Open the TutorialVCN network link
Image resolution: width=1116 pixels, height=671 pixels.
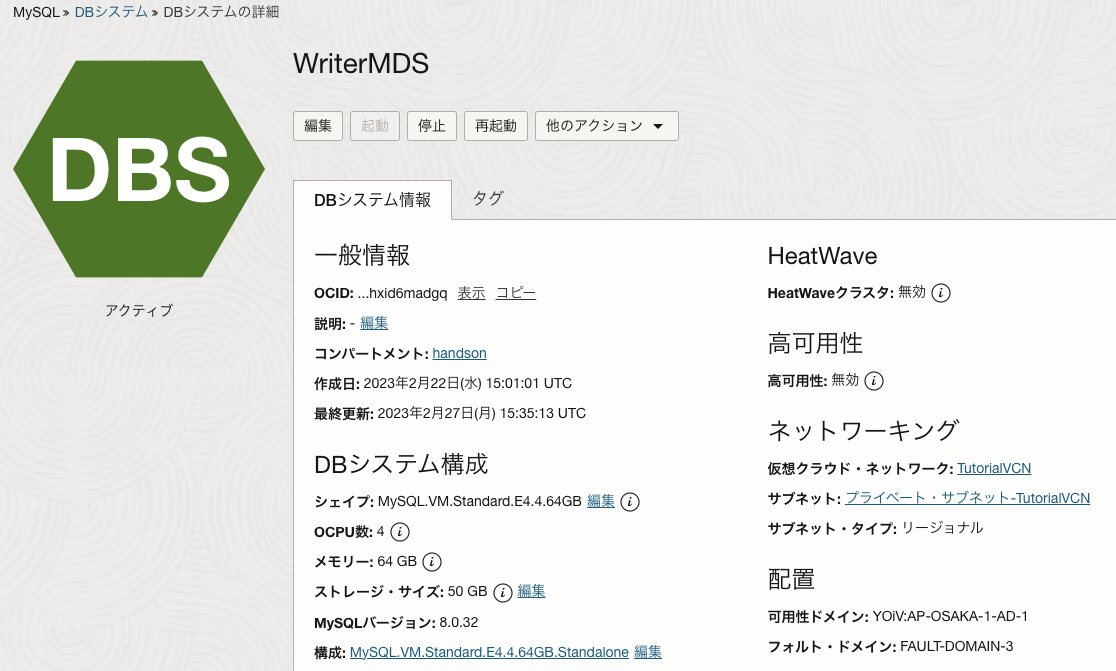click(x=994, y=468)
